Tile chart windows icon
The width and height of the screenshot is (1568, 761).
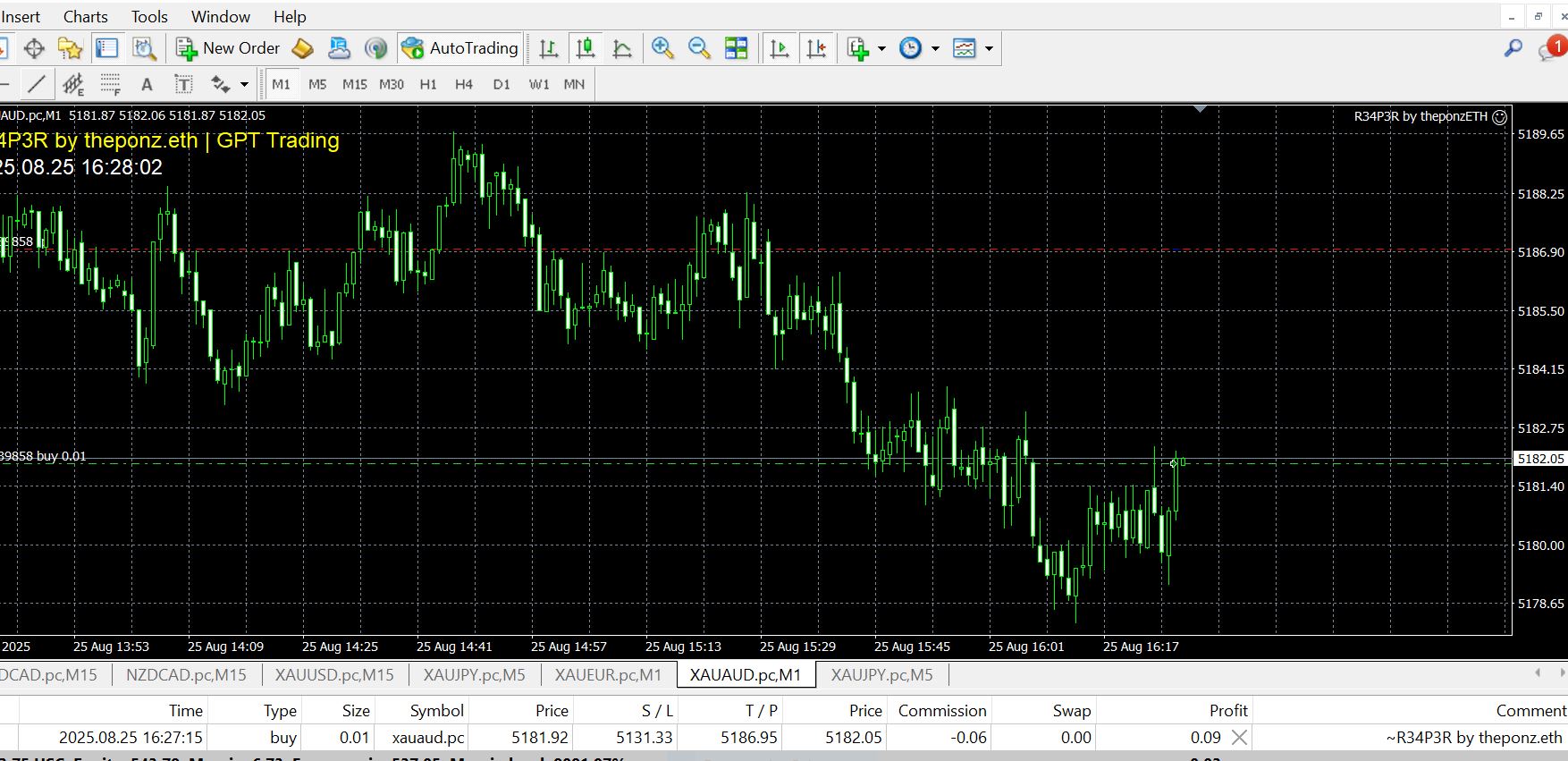point(736,48)
